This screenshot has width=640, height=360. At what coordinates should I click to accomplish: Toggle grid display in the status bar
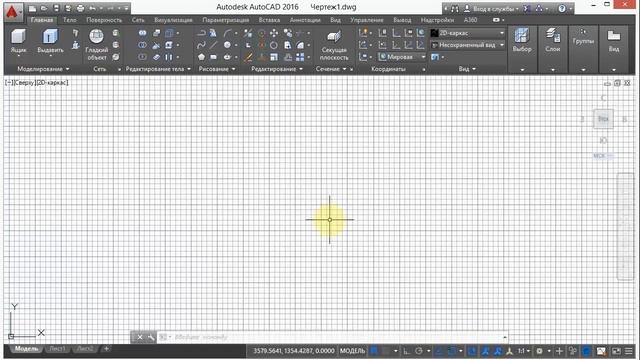click(x=374, y=351)
